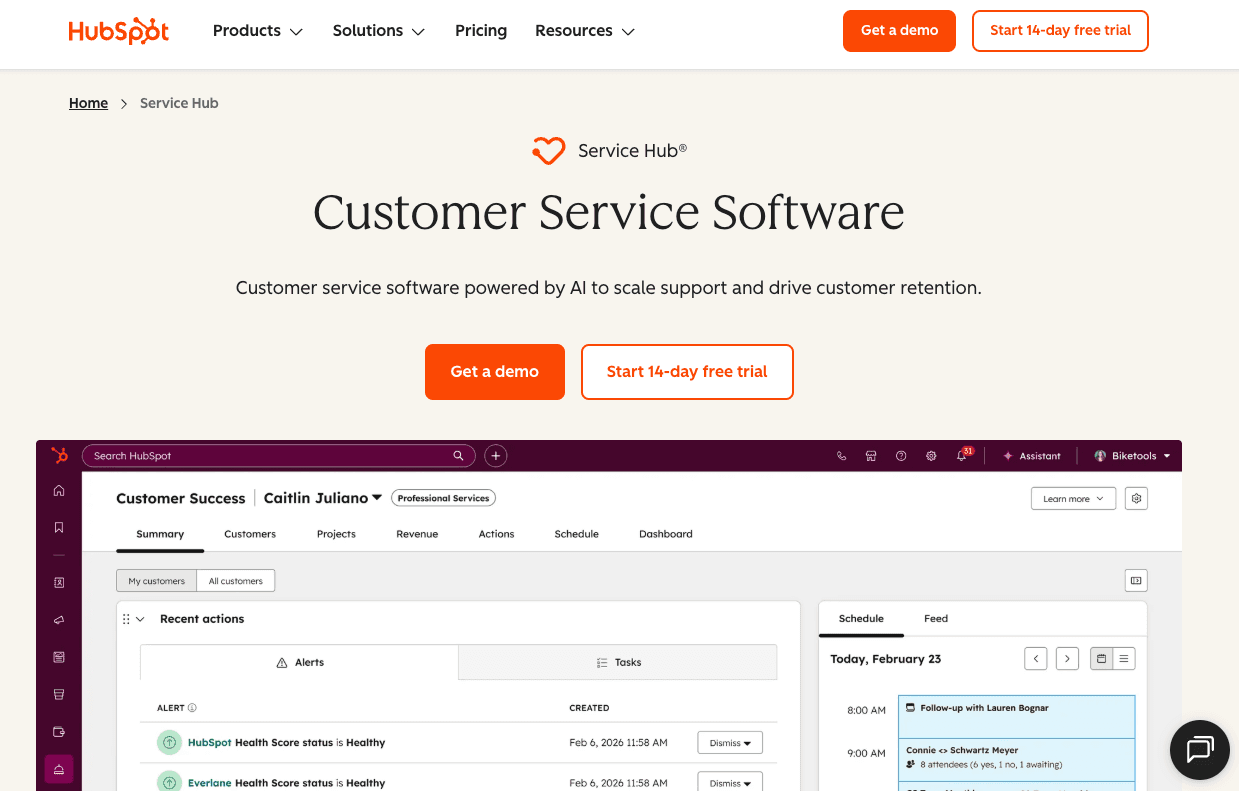Click Get a demo in the header
The width and height of the screenshot is (1239, 791).
point(899,31)
